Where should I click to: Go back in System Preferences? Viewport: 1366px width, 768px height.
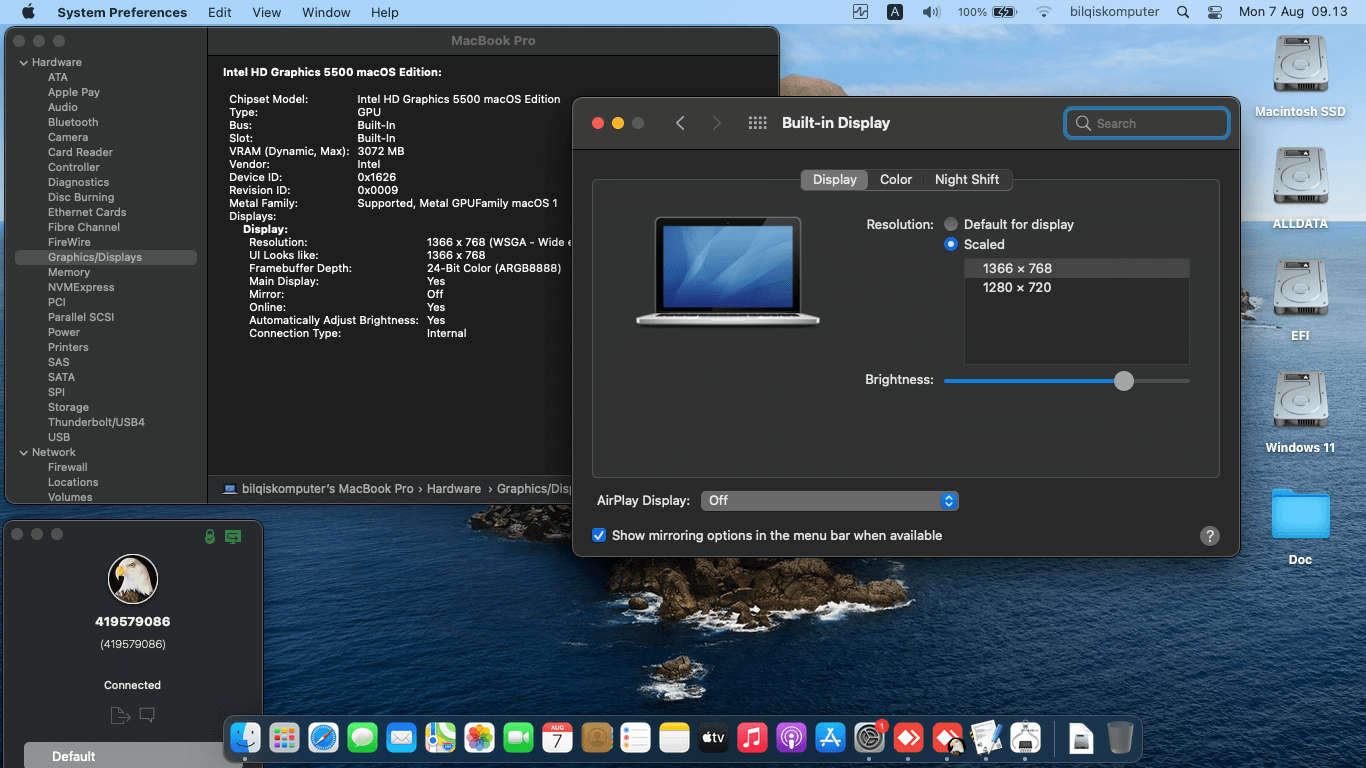pyautogui.click(x=680, y=123)
